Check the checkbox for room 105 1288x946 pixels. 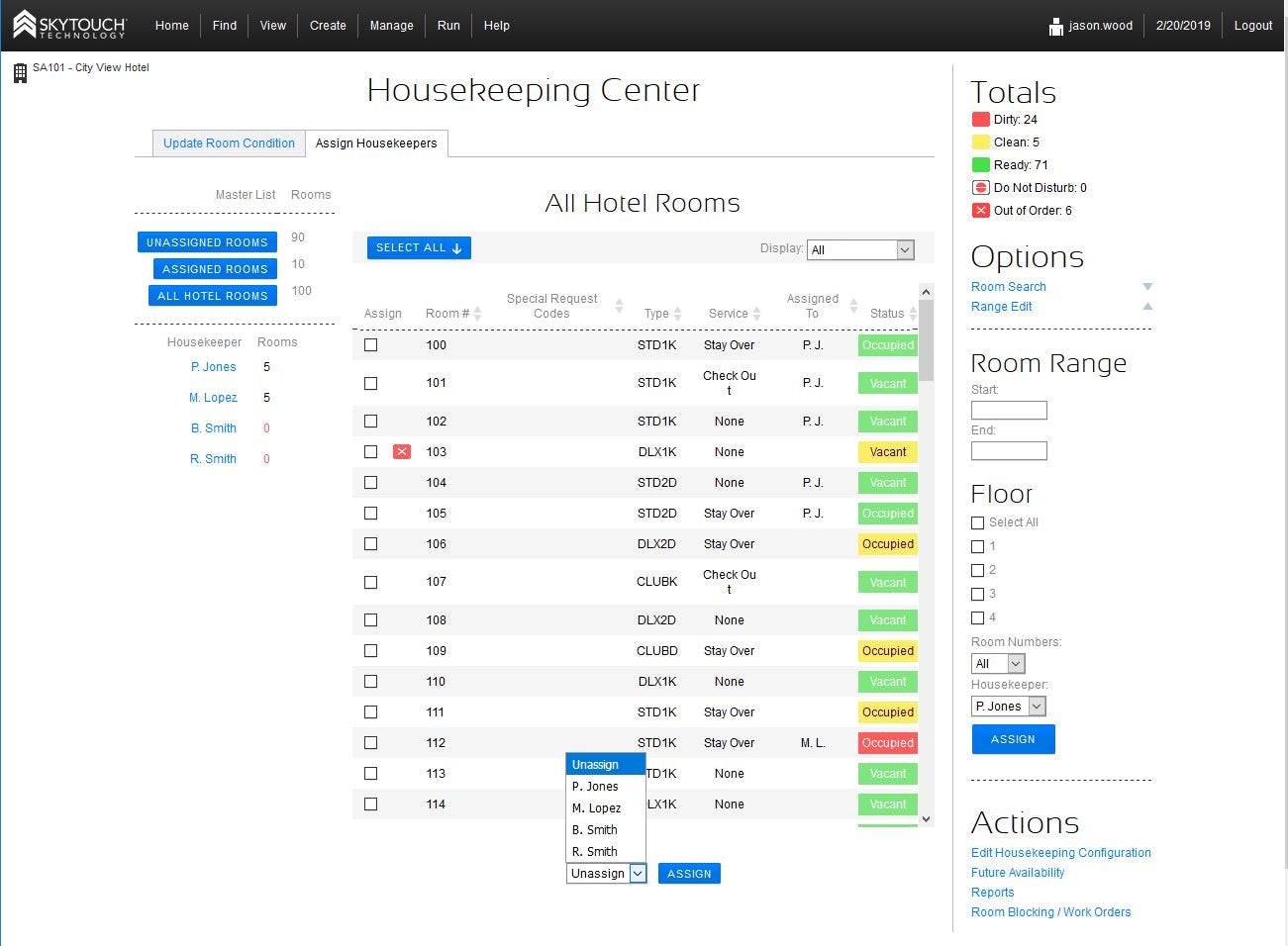[370, 513]
